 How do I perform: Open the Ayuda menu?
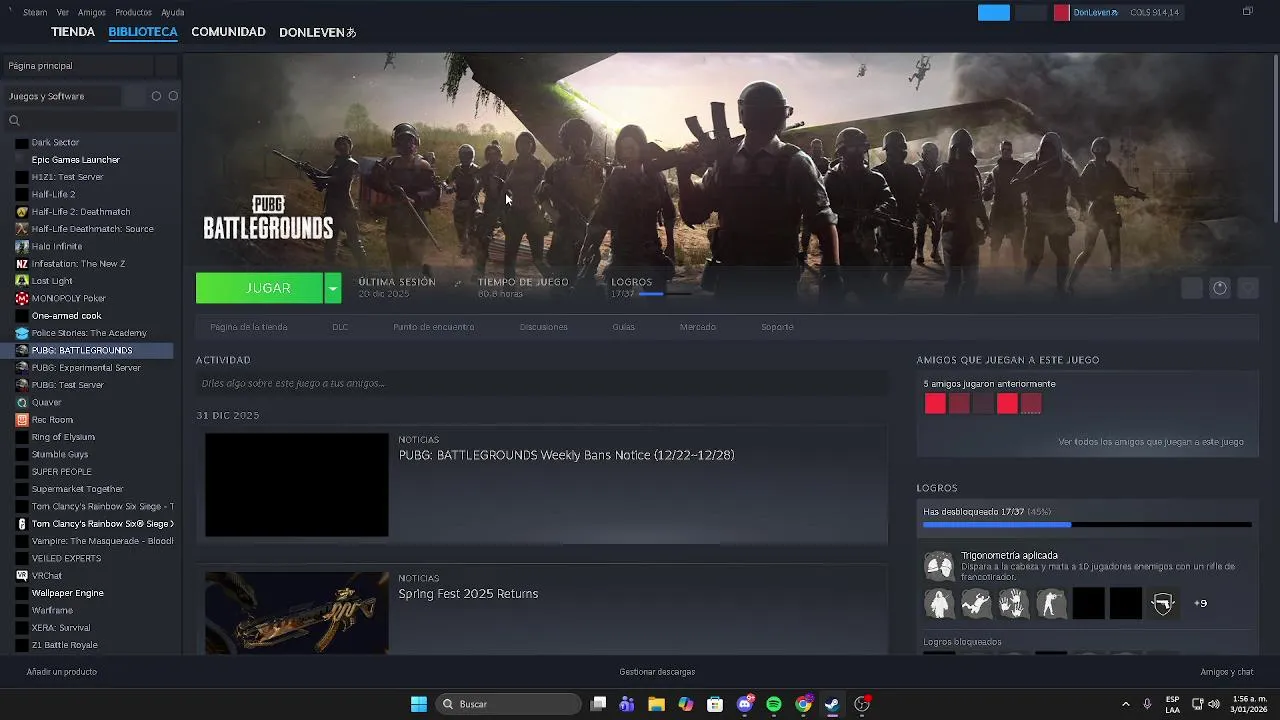pos(173,13)
